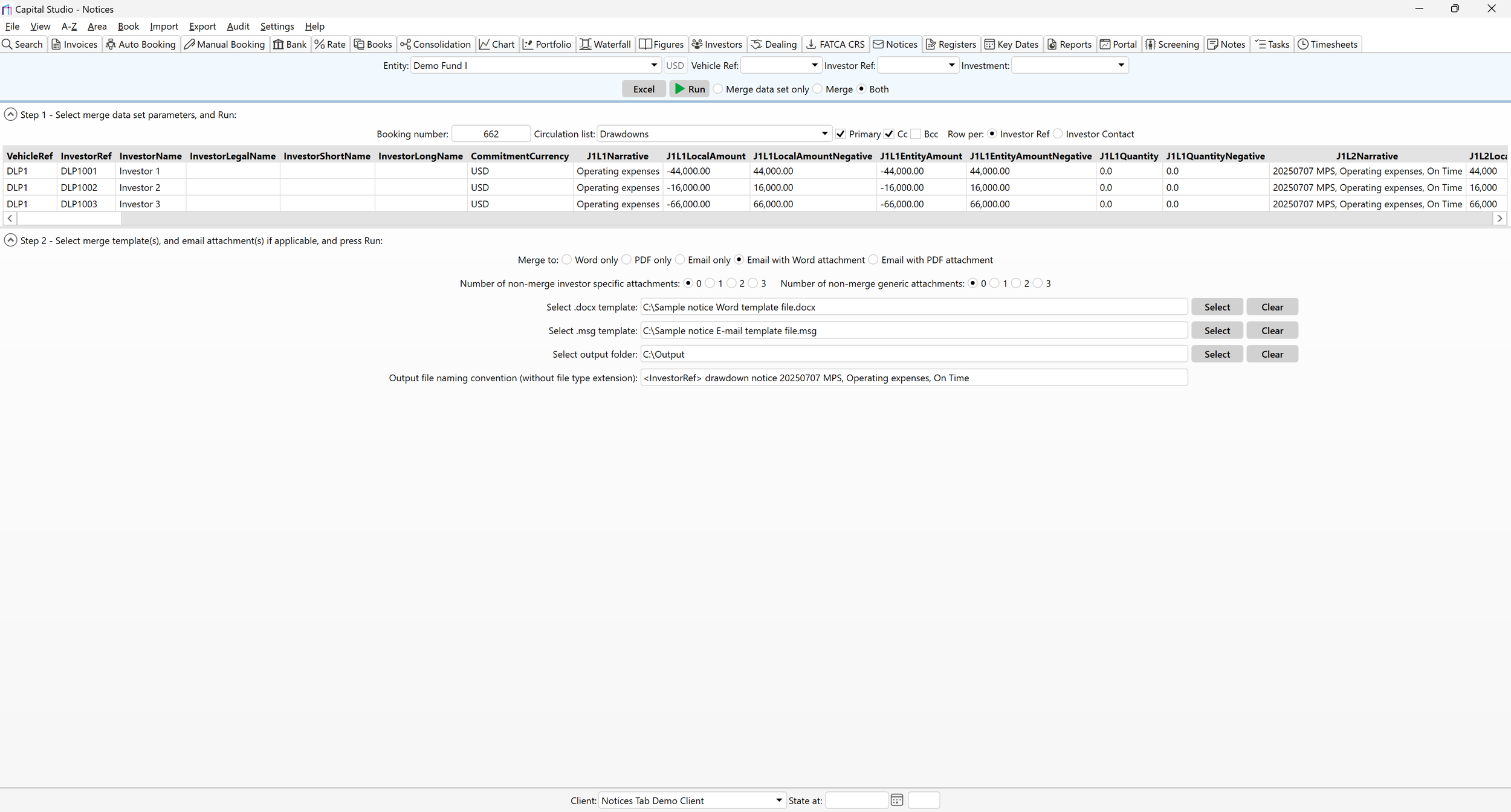Collapse the Step 1 section
This screenshot has width=1511, height=812.
(10, 114)
